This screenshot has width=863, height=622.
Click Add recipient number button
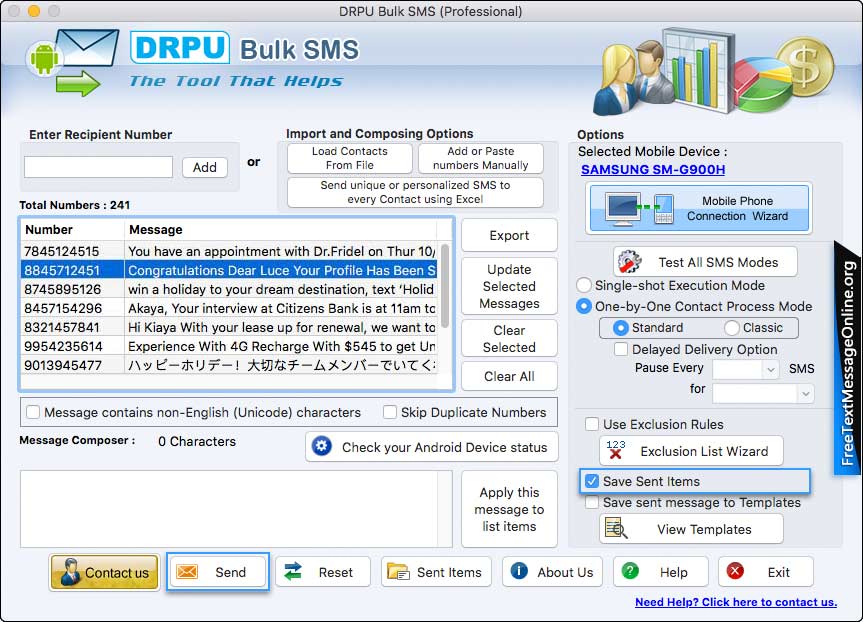coord(205,167)
